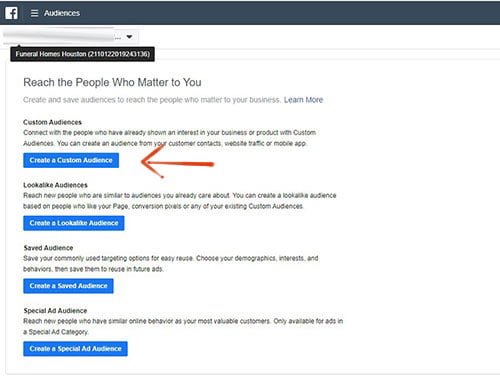Click the Saved Audience description paragraph
This screenshot has height=390, width=500.
pos(171,264)
